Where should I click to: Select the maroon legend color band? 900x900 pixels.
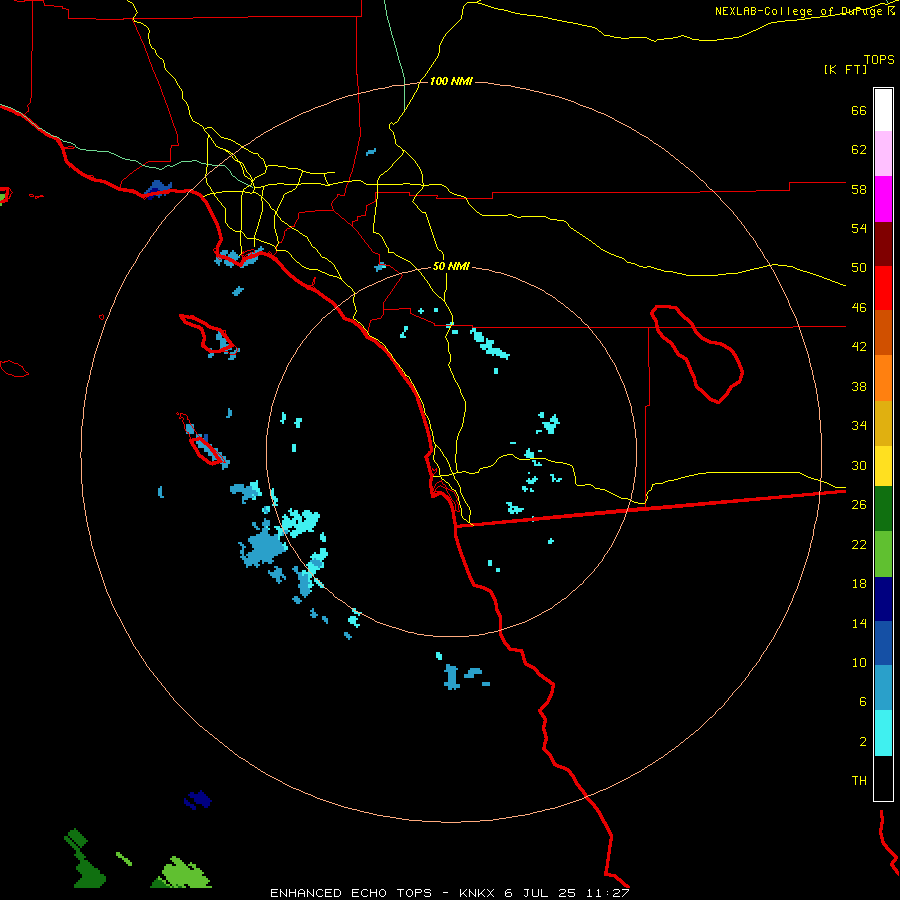pos(883,244)
